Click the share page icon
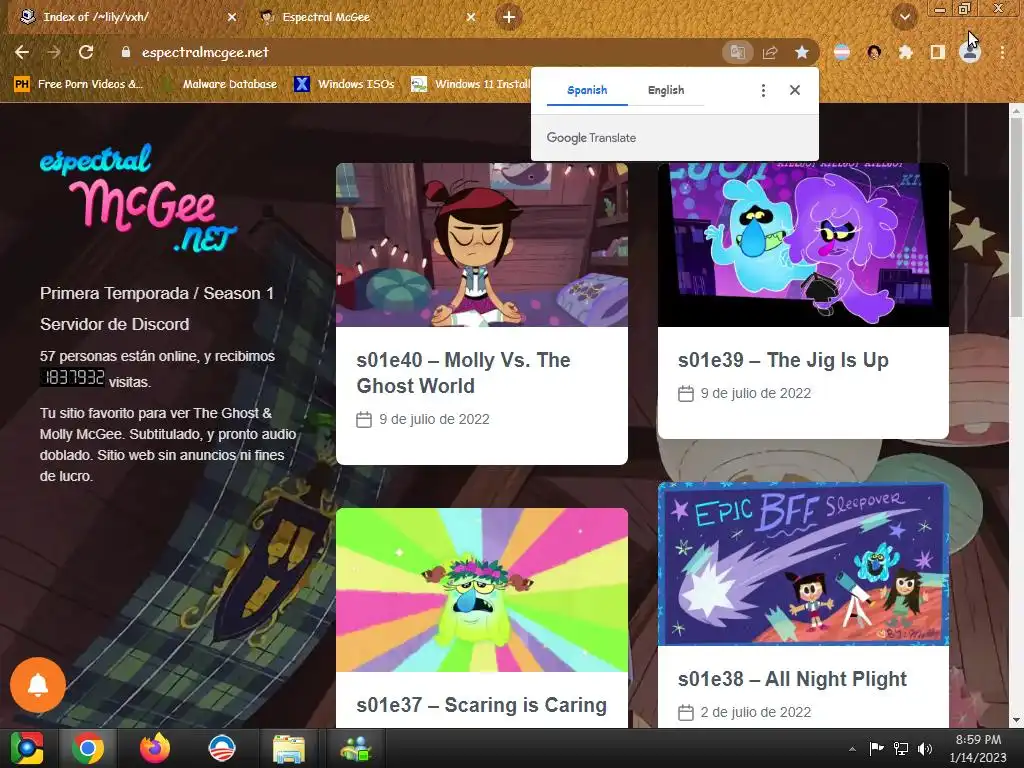This screenshot has width=1024, height=768. 770,52
